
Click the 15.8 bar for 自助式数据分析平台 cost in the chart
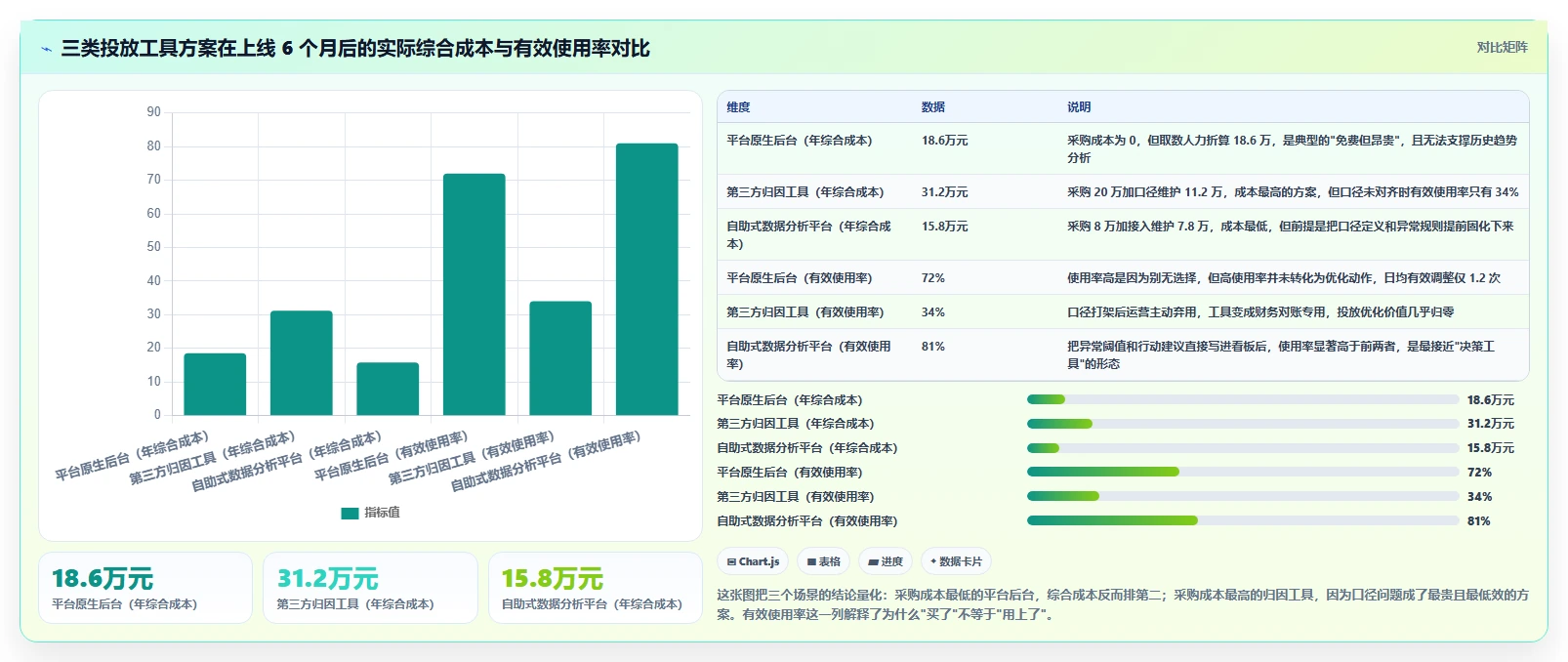pos(388,389)
